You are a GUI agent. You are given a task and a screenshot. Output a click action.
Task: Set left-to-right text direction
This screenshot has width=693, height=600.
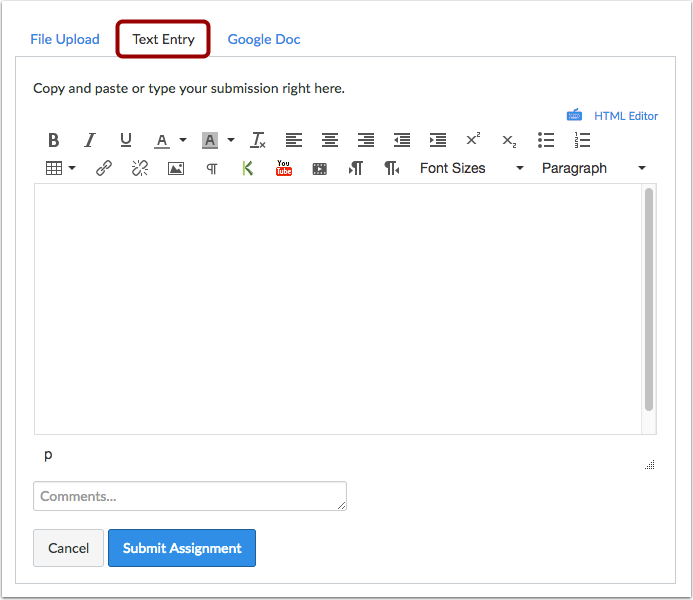click(356, 168)
